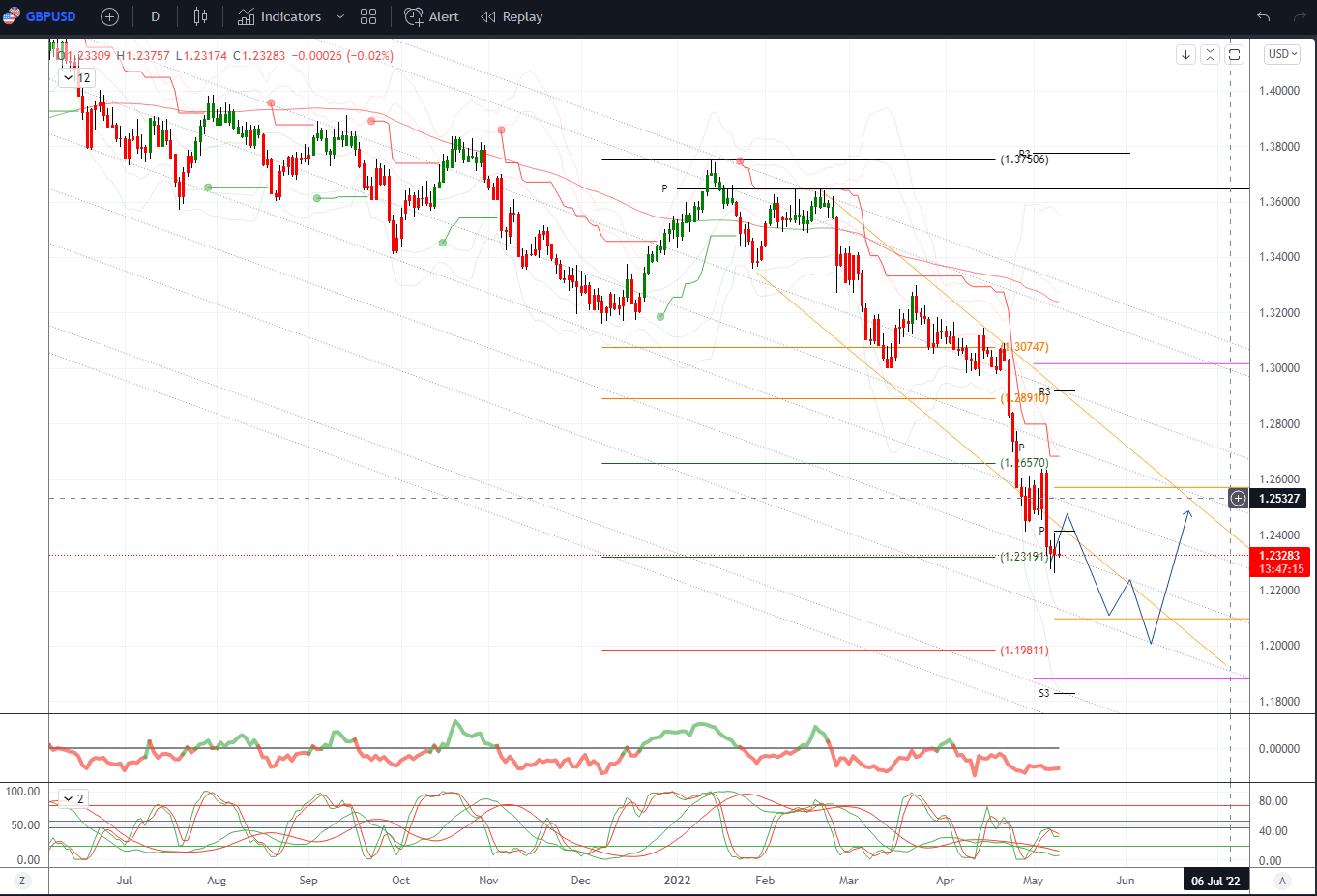Screen dimensions: 1317x896
Task: Expand the favorite indicators chevron beside Indicators
Action: tap(339, 16)
